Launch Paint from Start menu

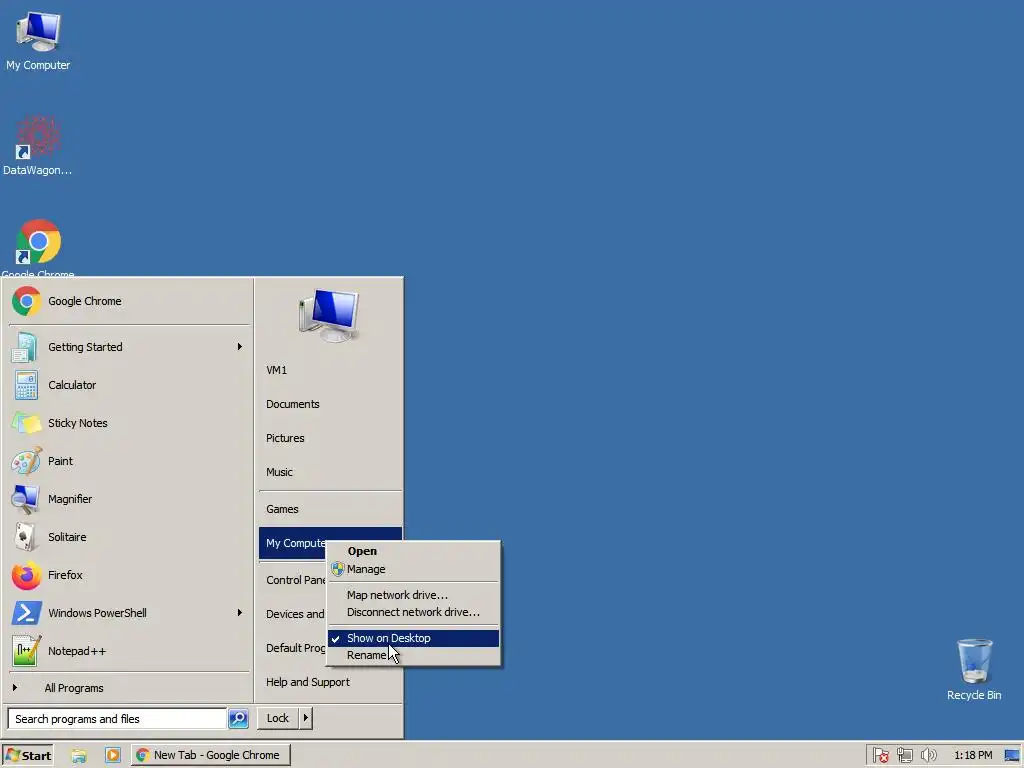[x=129, y=460]
